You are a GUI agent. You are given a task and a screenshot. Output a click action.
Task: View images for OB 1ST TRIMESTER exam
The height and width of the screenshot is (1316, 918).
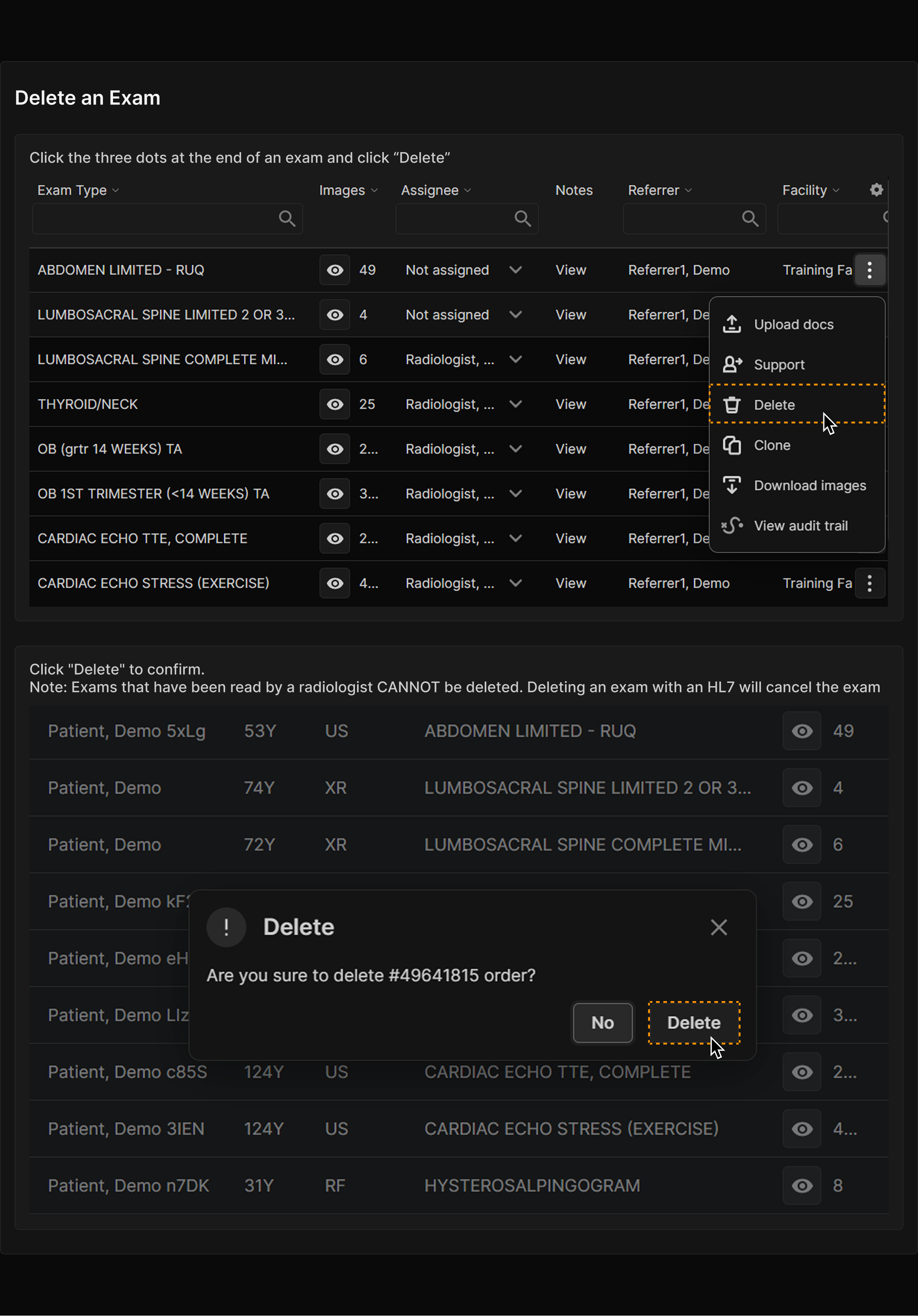click(335, 494)
